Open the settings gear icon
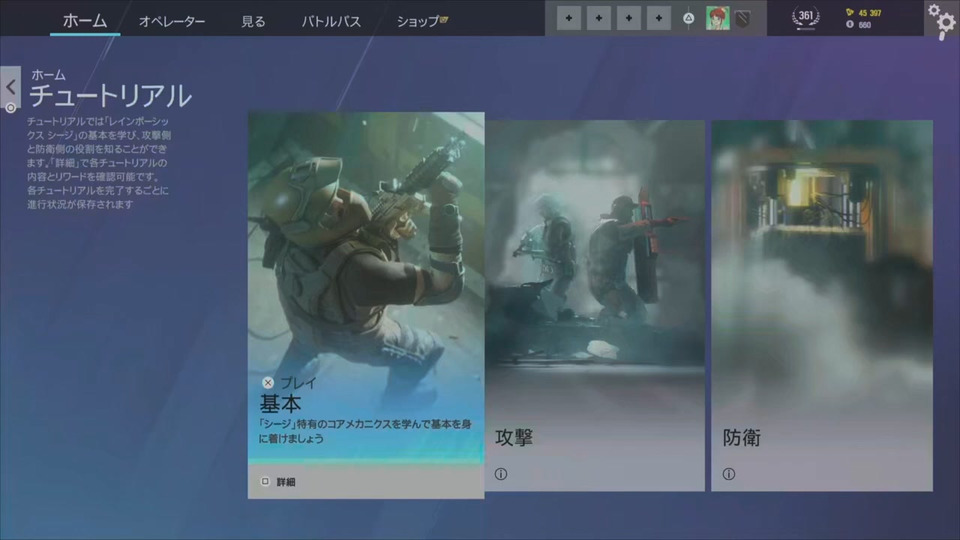The height and width of the screenshot is (540, 960). tap(942, 21)
